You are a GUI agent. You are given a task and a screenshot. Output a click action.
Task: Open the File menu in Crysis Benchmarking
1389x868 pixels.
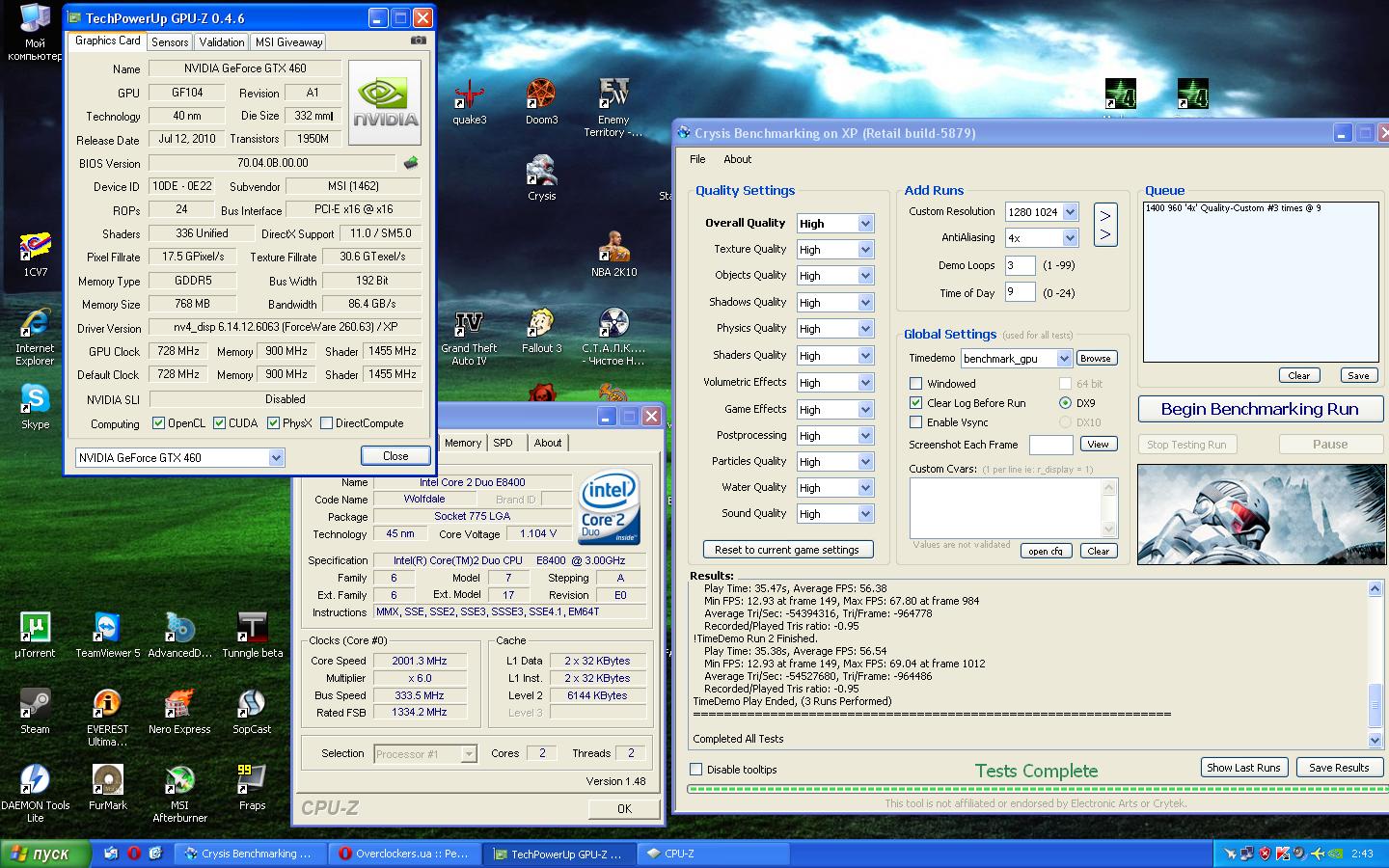pos(697,159)
